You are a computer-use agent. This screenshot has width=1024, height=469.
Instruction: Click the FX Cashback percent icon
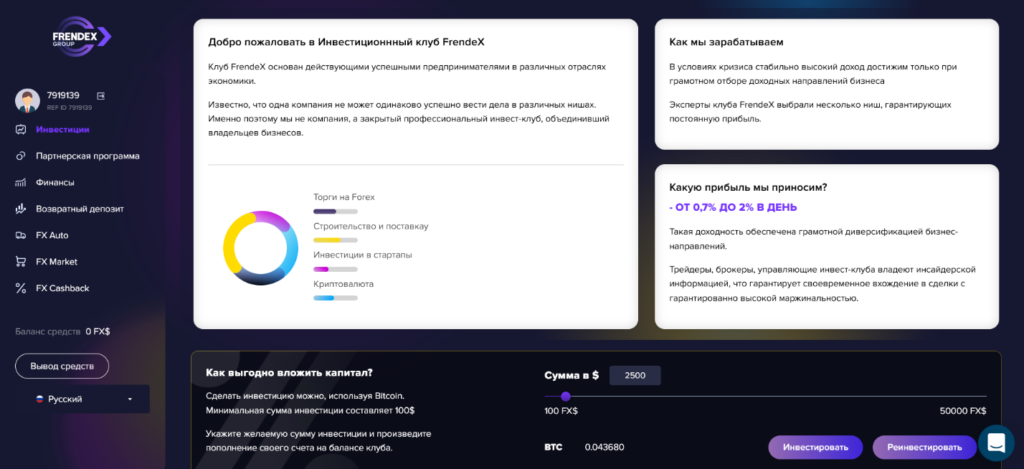pos(20,288)
